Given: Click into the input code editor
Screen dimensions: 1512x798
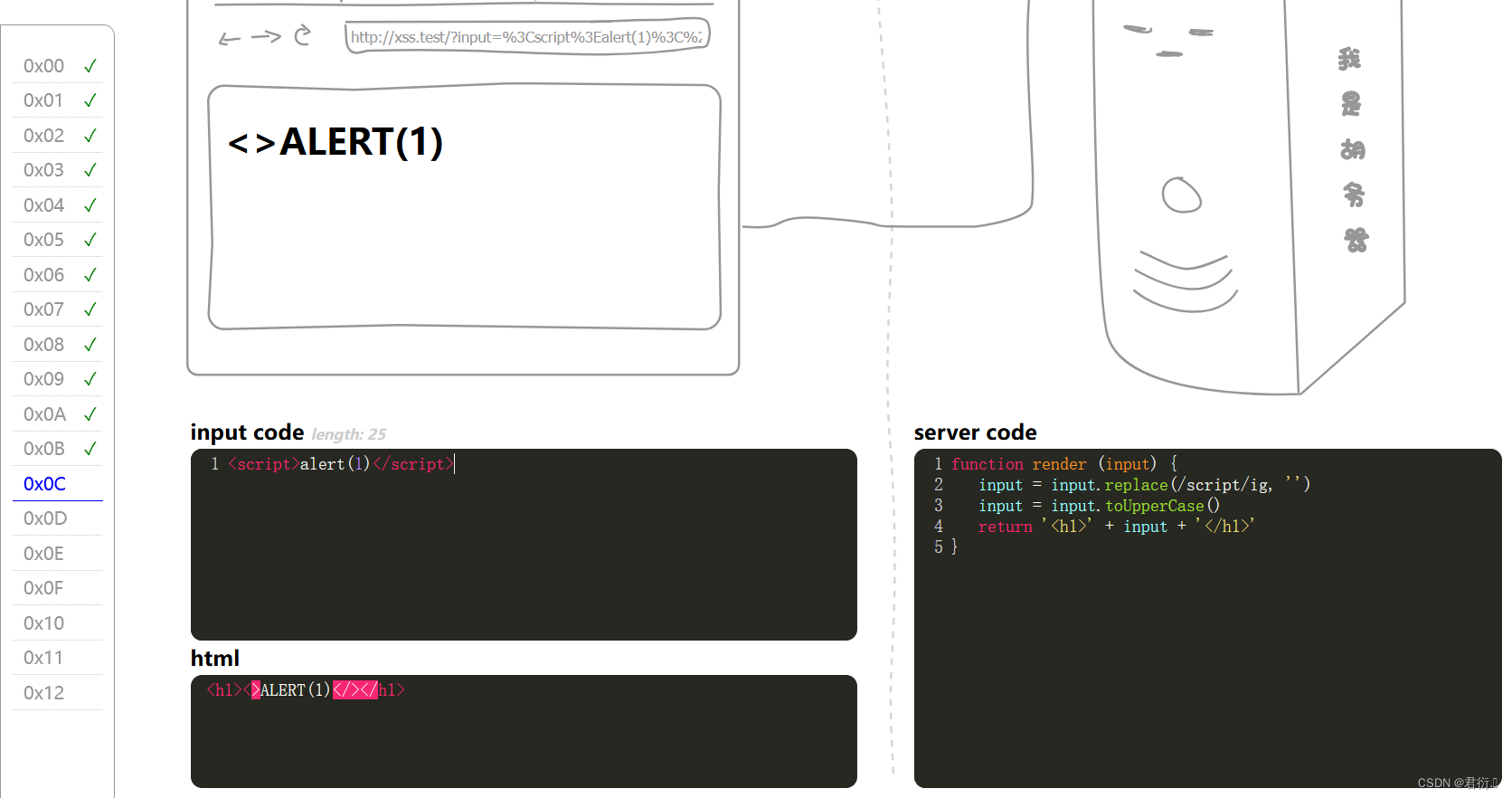Looking at the screenshot, I should pyautogui.click(x=524, y=545).
